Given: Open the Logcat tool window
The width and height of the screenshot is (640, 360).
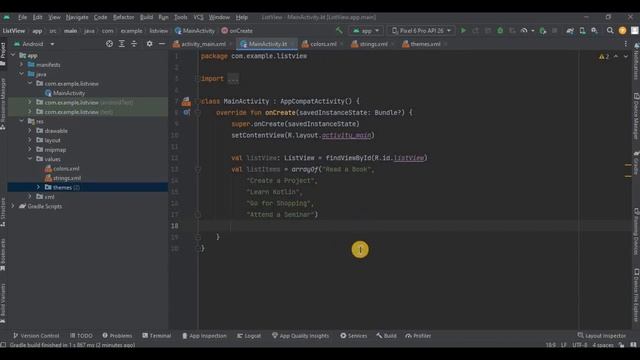Looking at the screenshot, I should click(x=249, y=336).
